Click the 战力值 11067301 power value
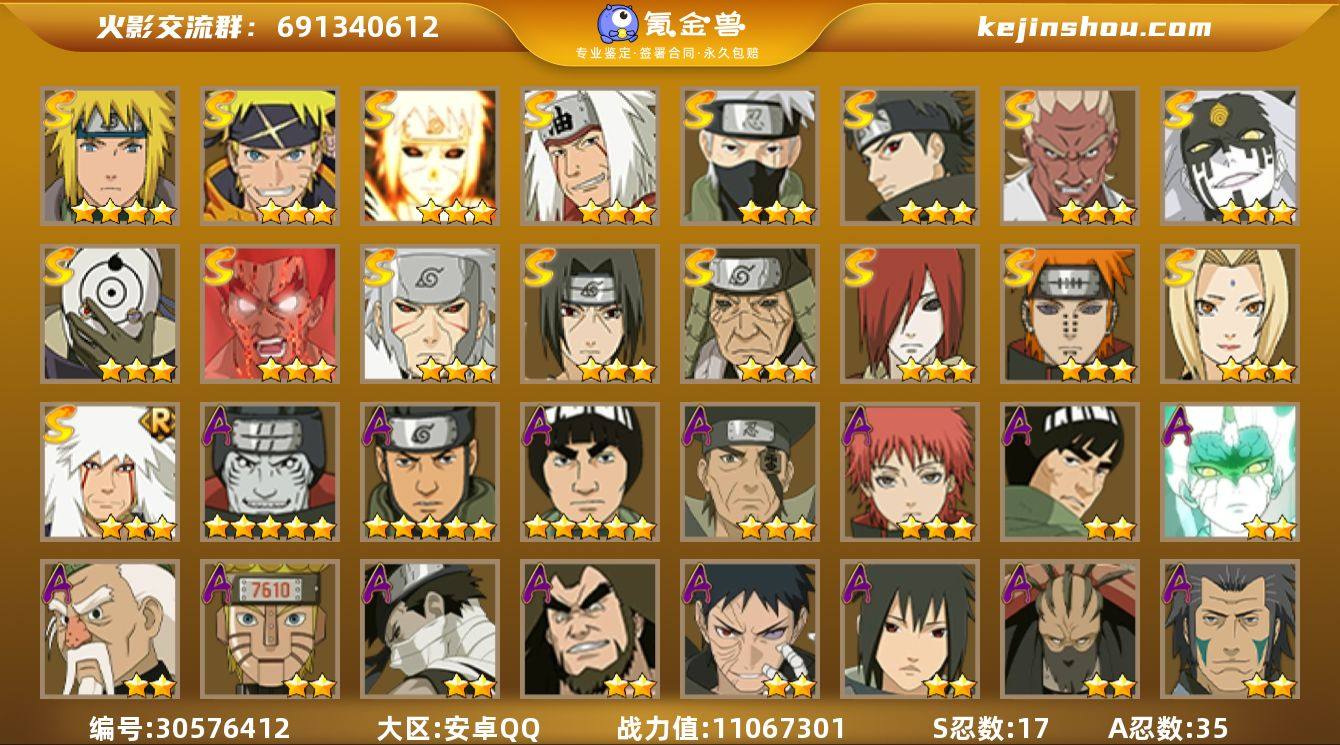Image resolution: width=1340 pixels, height=745 pixels. (x=731, y=728)
